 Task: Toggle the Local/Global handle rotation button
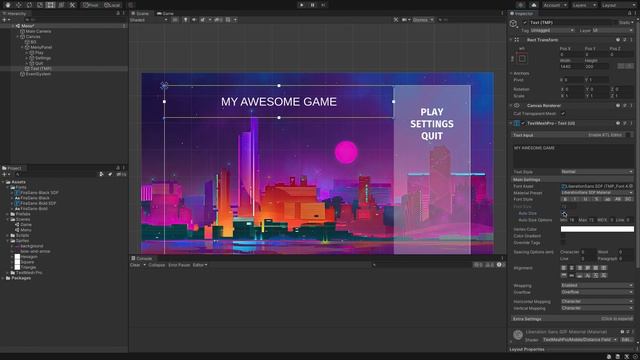[x=112, y=5]
